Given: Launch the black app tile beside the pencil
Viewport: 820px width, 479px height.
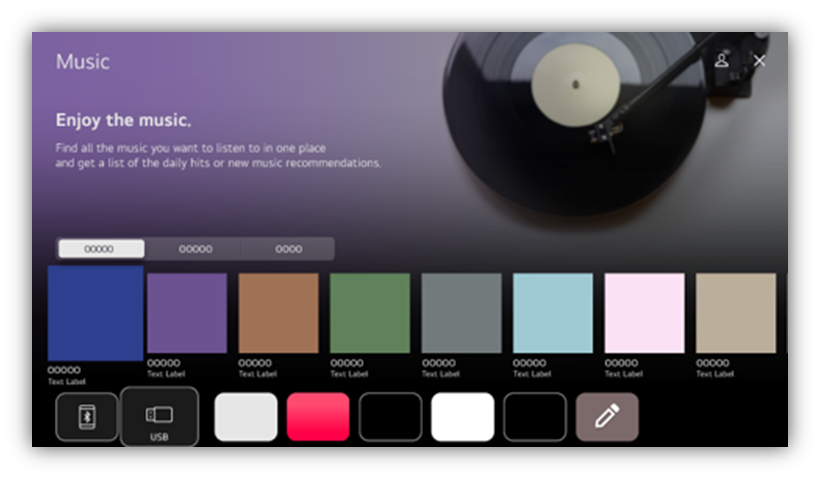Looking at the screenshot, I should pyautogui.click(x=534, y=417).
